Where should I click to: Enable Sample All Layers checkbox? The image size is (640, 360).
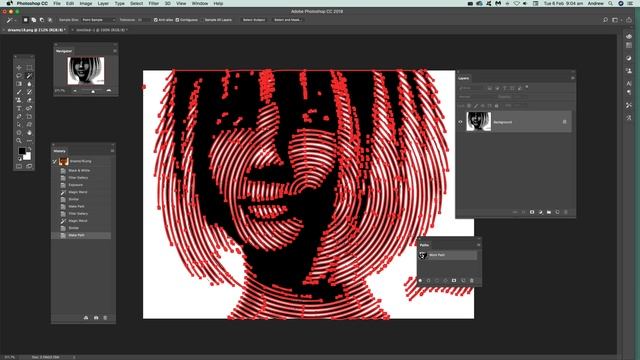[202, 20]
